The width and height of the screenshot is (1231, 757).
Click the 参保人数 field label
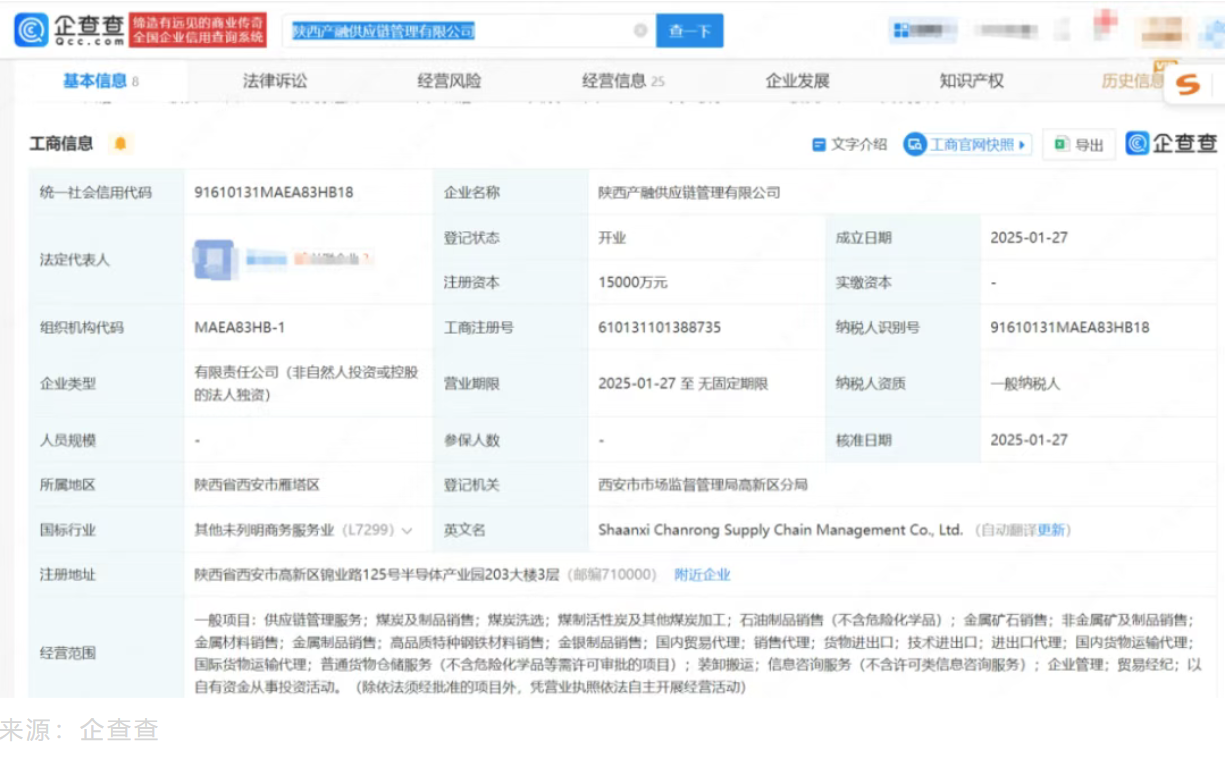472,440
